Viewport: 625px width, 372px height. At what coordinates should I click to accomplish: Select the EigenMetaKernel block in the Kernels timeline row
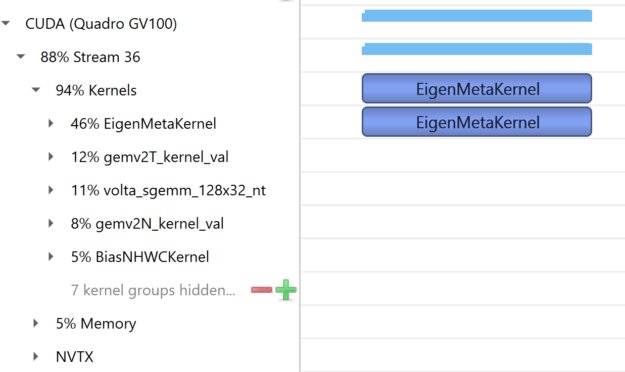(477, 89)
